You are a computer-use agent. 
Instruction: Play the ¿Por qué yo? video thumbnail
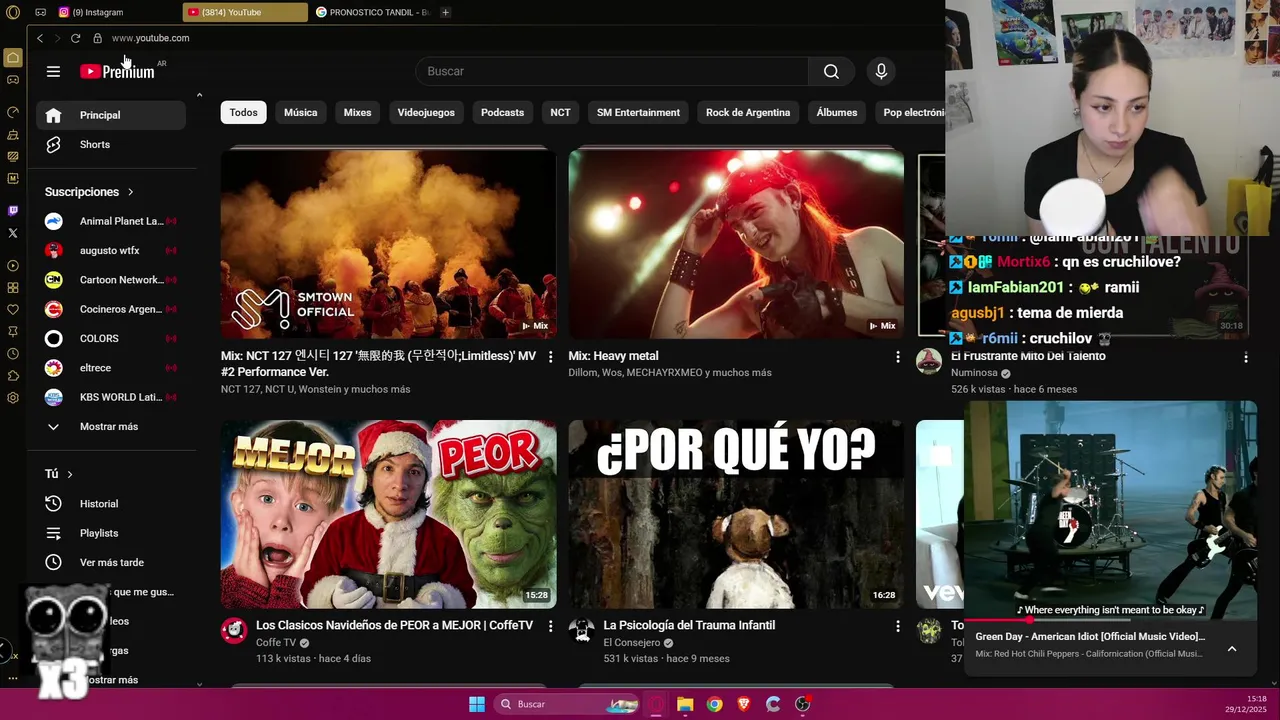tap(736, 514)
